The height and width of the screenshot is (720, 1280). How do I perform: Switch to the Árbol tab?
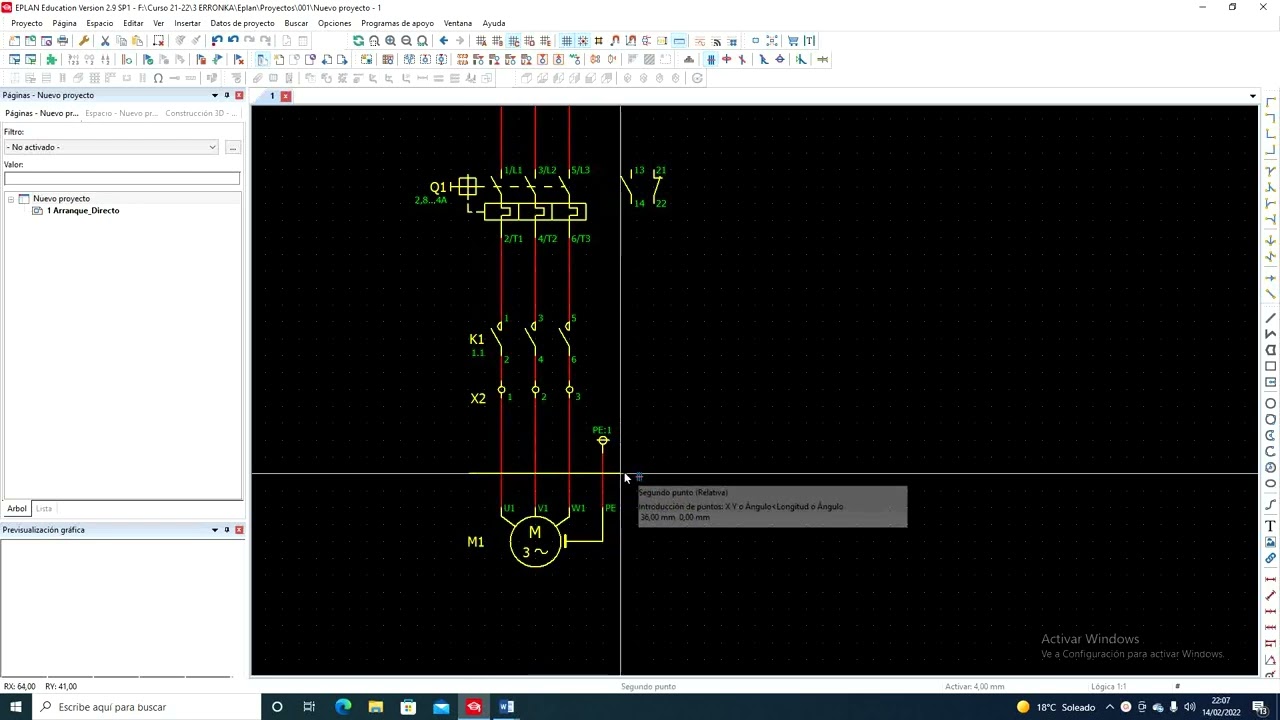click(17, 509)
